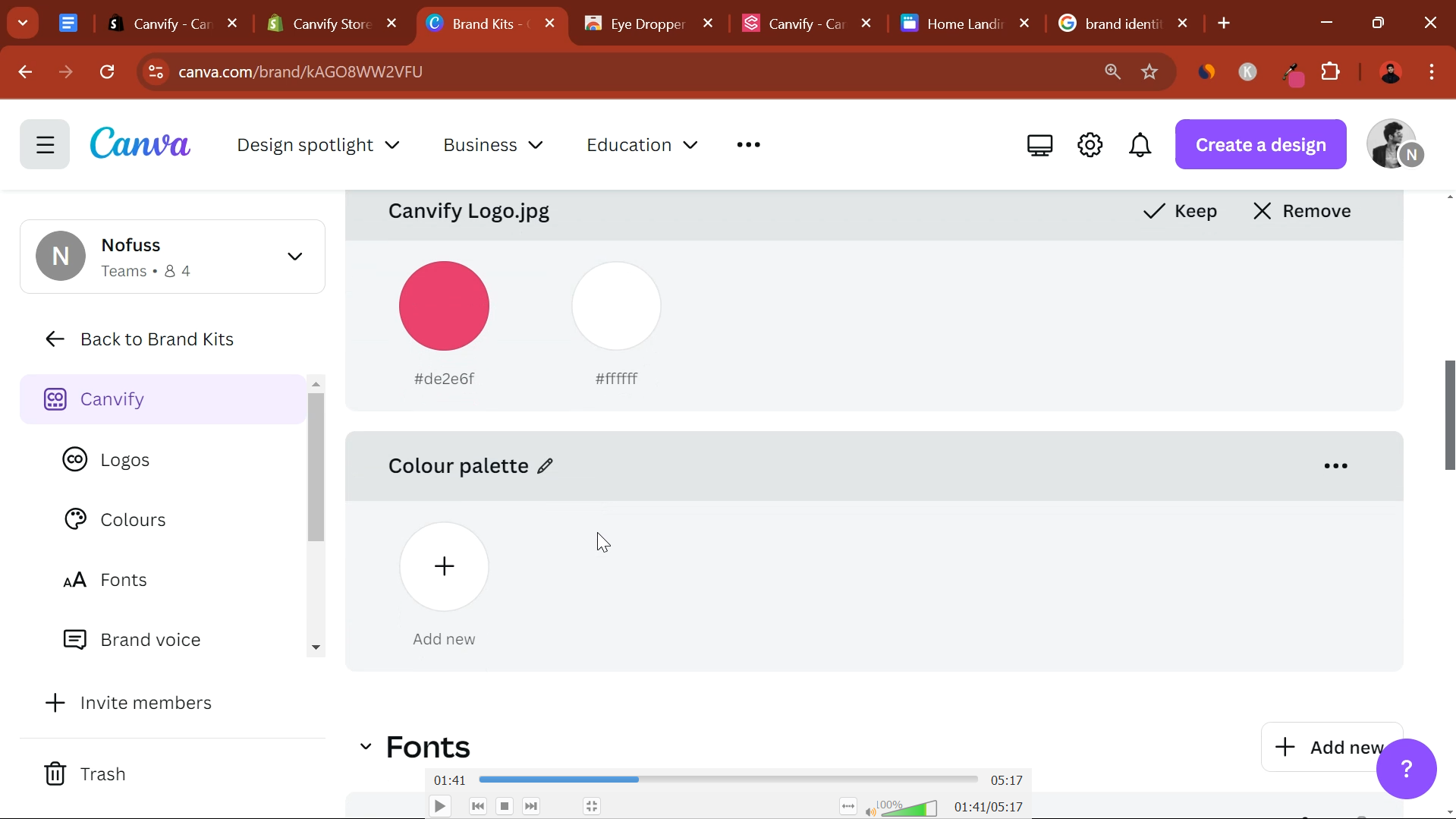Collapse the Fonts section chevron
Viewport: 1456px width, 819px height.
[365, 747]
